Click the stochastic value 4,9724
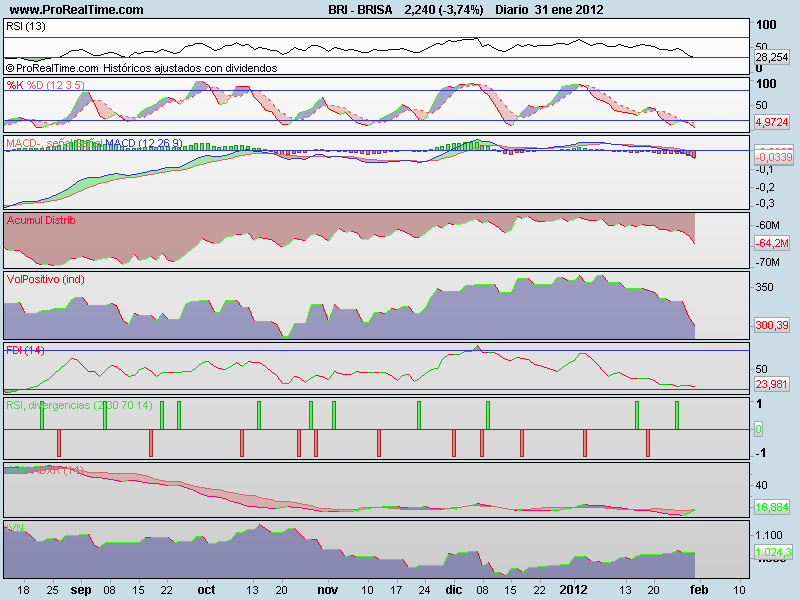Screen dimensions: 800x600 772,122
